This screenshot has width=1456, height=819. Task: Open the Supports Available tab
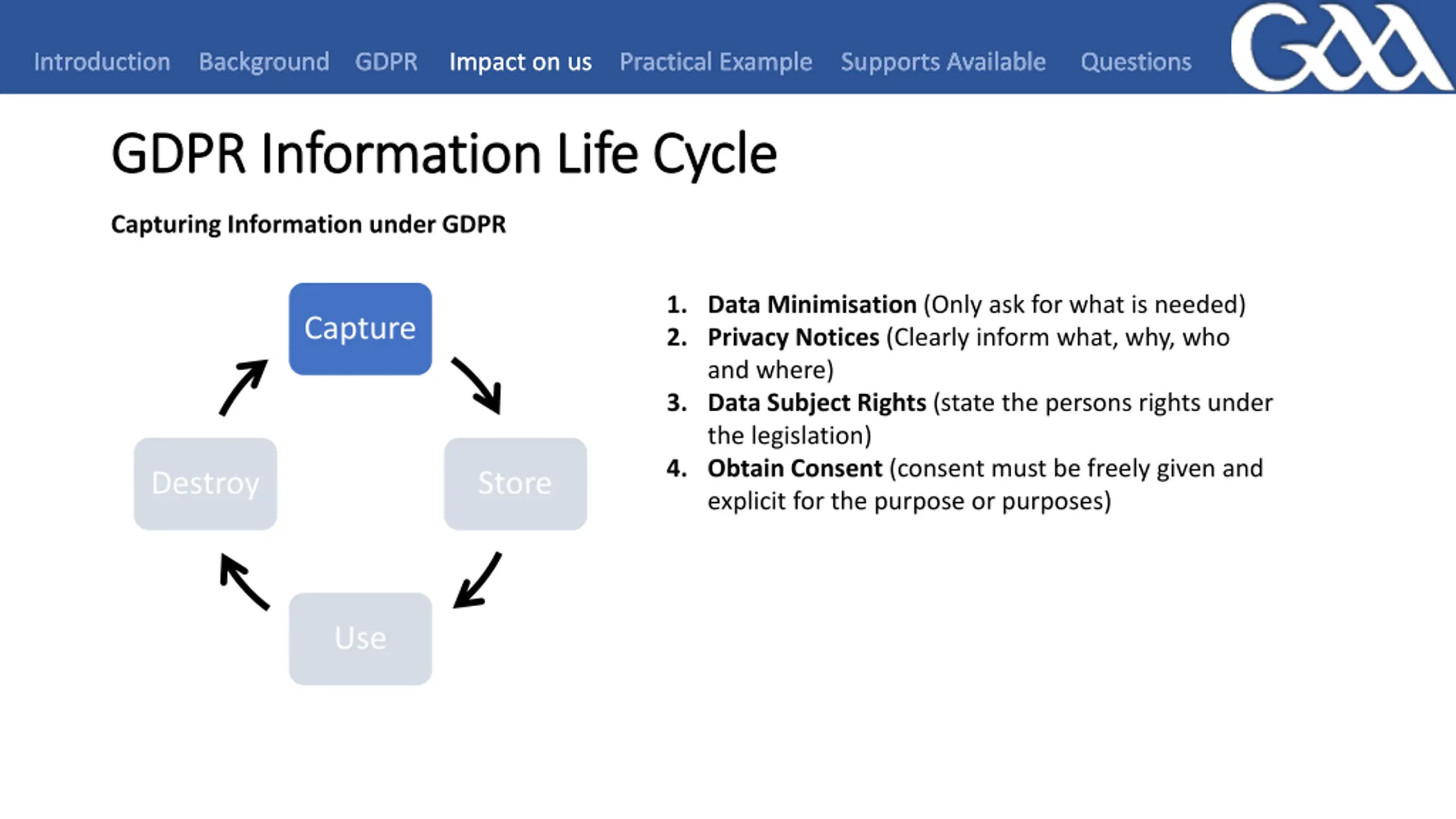tap(943, 61)
